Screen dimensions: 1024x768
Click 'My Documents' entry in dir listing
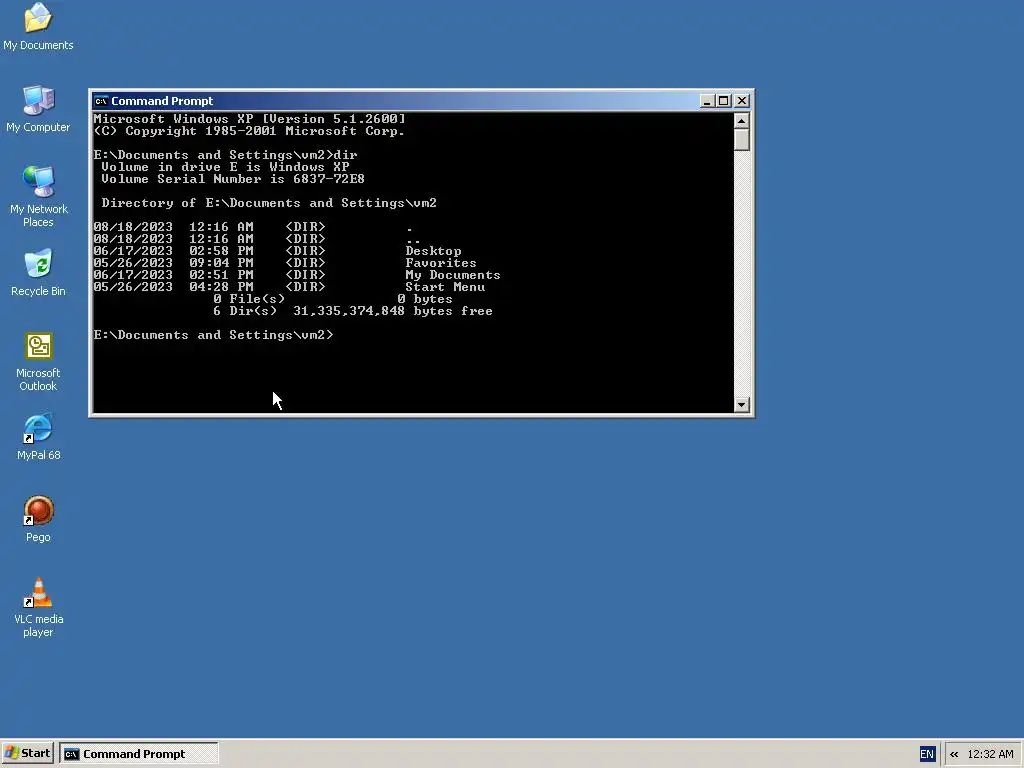click(x=453, y=275)
